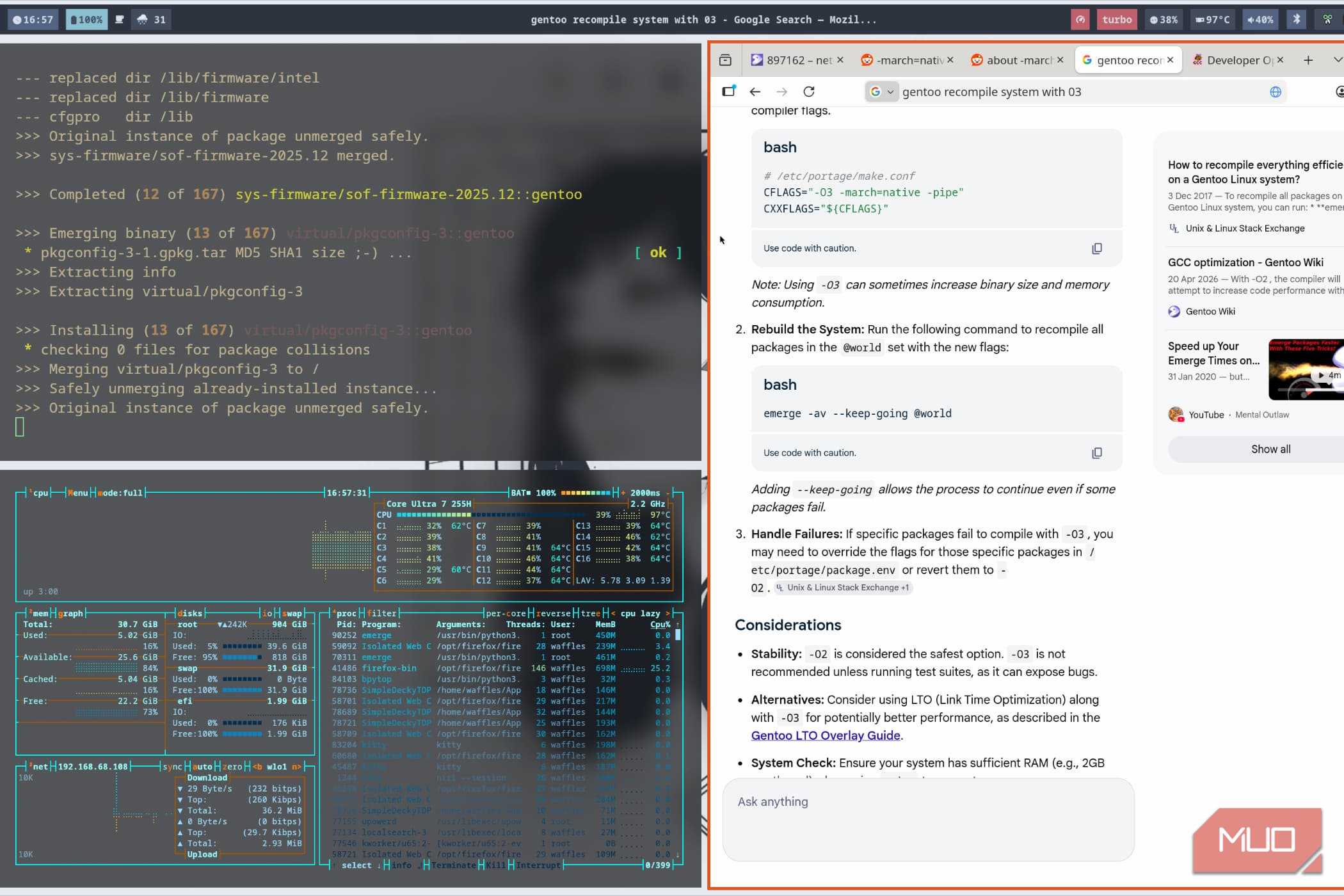The image size is (1344, 896).
Task: Click the battery 100% indicator in top bar
Action: coord(86,20)
